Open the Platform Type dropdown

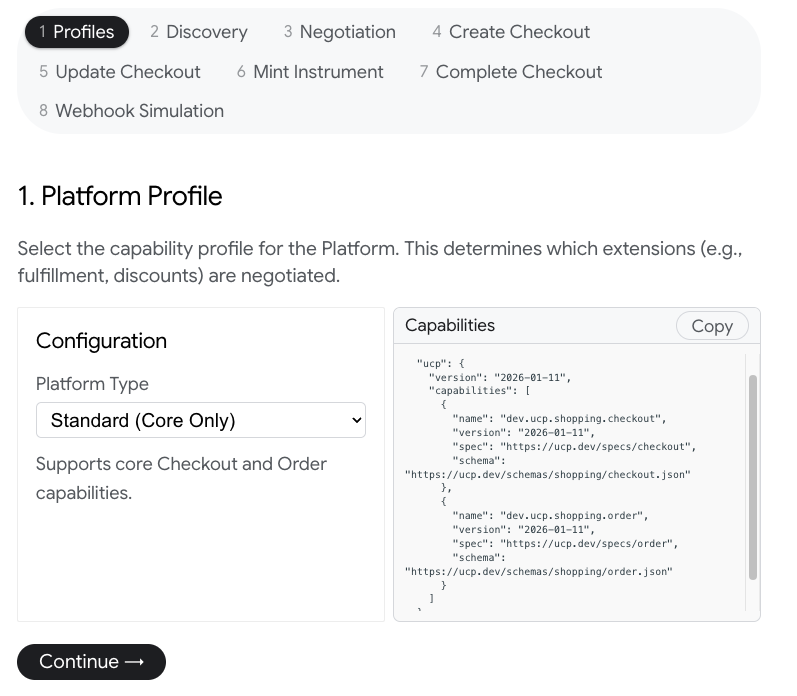[x=201, y=420]
